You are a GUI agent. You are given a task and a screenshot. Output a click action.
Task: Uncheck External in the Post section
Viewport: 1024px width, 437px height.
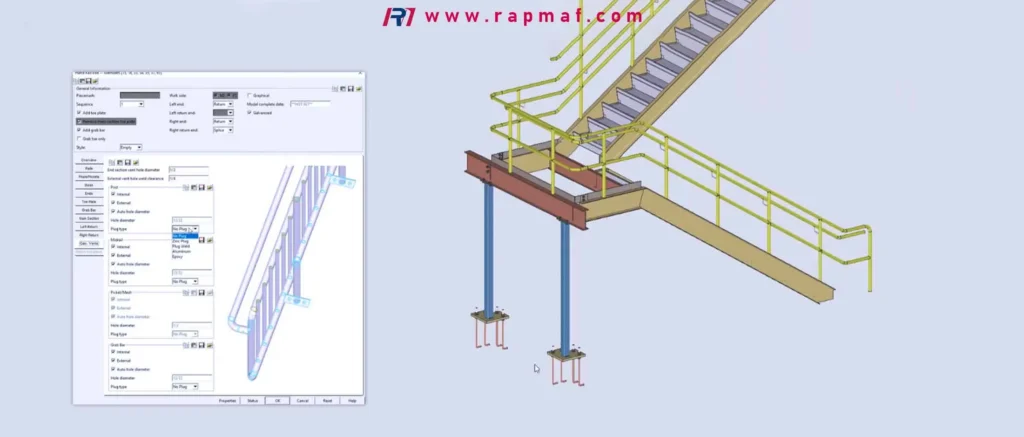point(113,202)
